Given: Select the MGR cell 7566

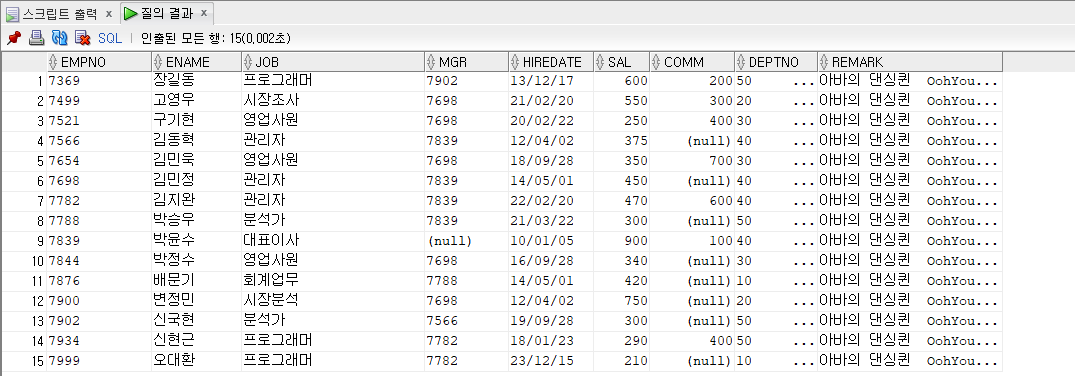Looking at the screenshot, I should tap(466, 320).
